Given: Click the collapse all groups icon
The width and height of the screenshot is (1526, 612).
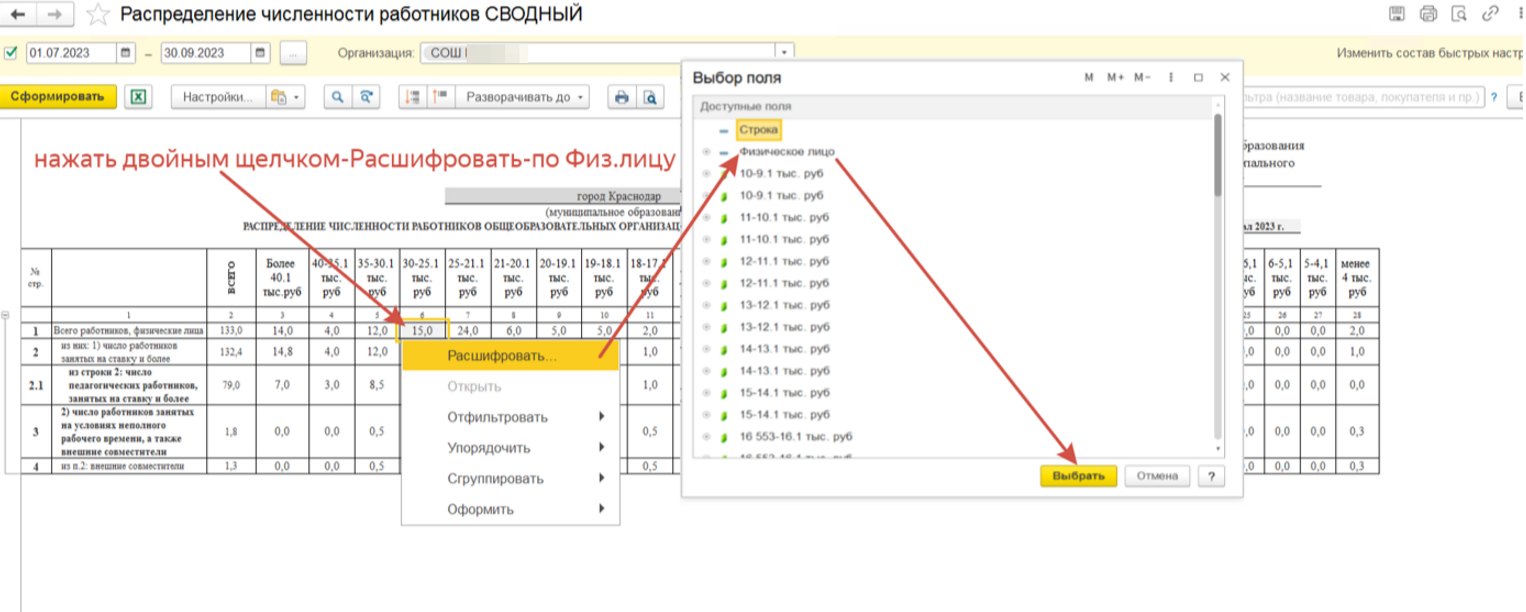Looking at the screenshot, I should coord(438,97).
